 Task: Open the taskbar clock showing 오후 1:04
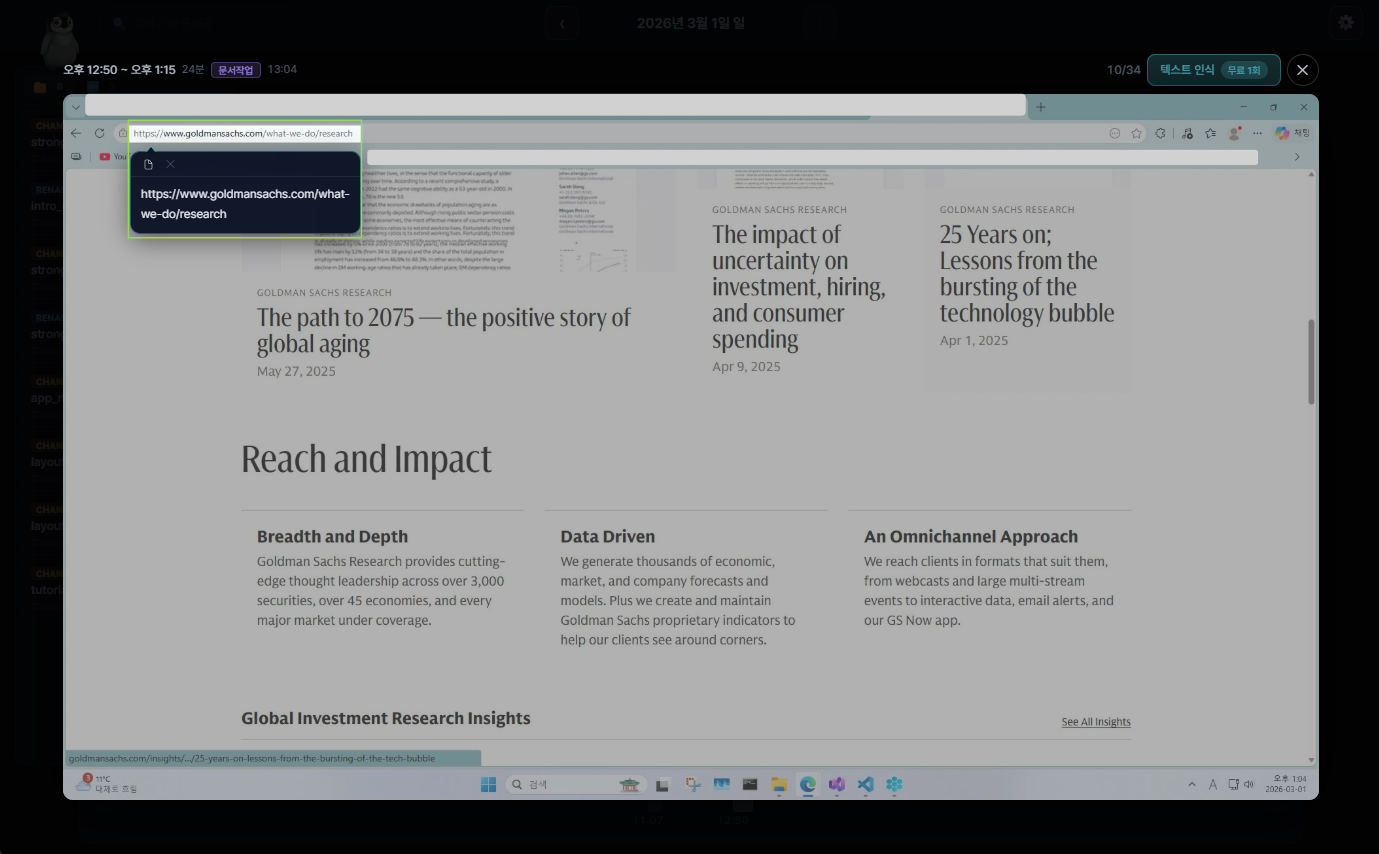point(1288,784)
